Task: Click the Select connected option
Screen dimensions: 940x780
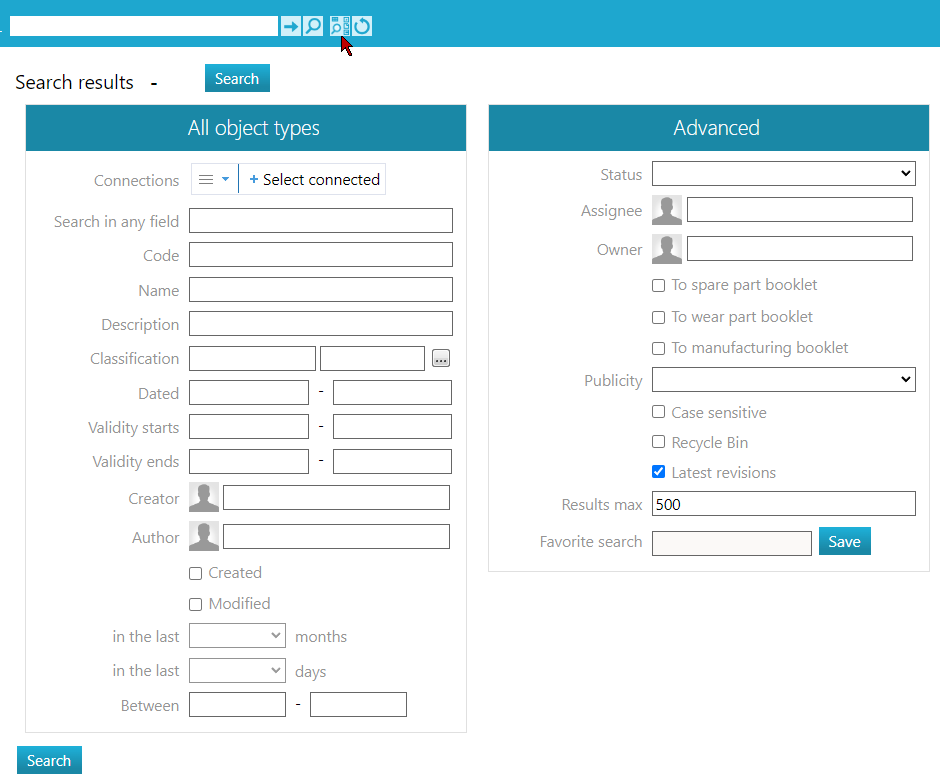Action: [x=314, y=180]
